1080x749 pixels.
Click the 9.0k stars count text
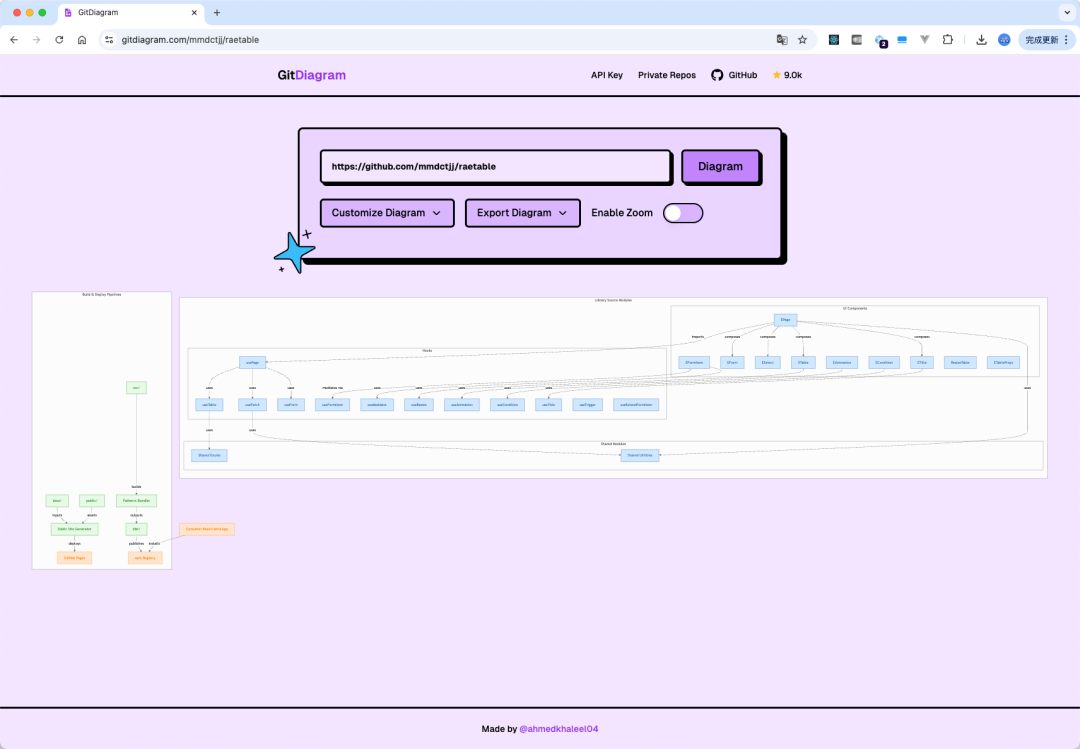pos(793,75)
